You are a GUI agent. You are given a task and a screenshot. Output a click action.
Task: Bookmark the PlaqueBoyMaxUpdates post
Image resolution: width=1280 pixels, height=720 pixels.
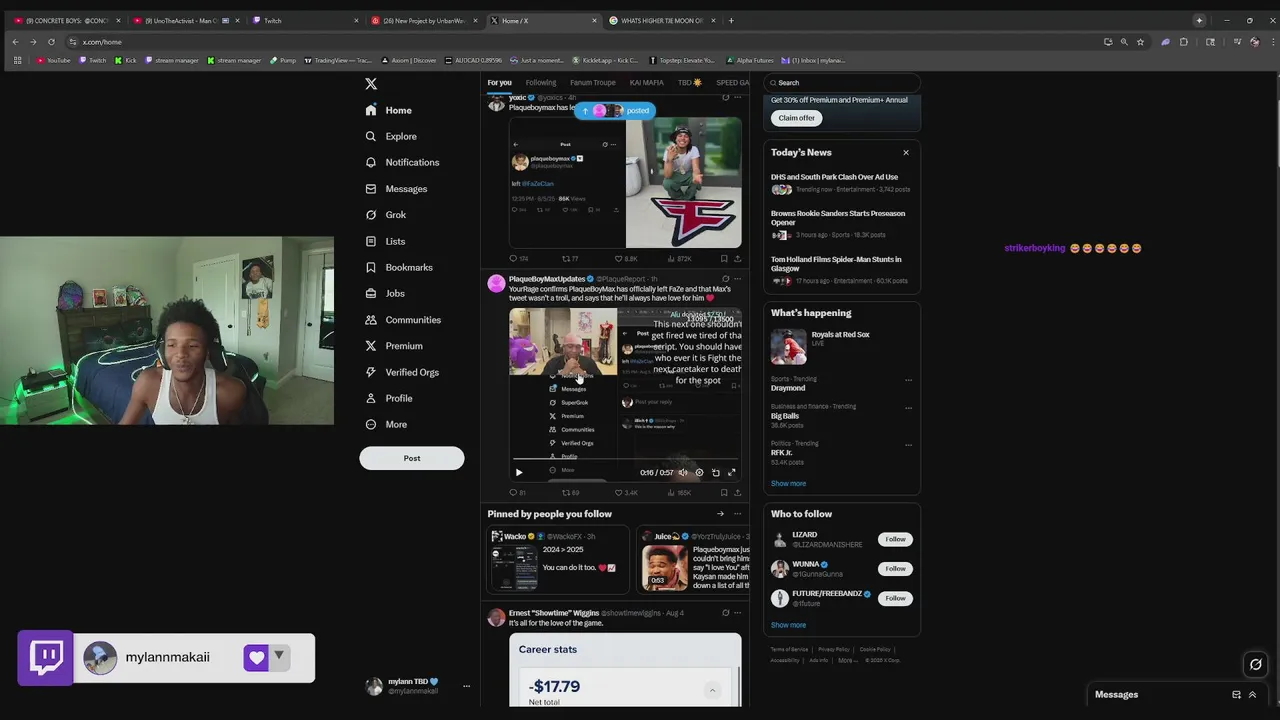tap(724, 492)
